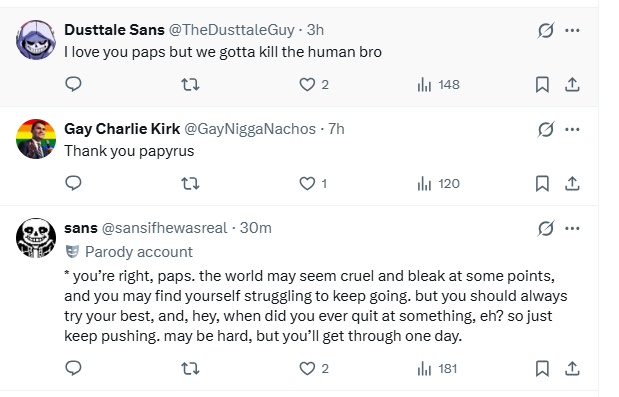Repost the Dusttale Sans tweet
Screen dimensions: 619x397
190,84
